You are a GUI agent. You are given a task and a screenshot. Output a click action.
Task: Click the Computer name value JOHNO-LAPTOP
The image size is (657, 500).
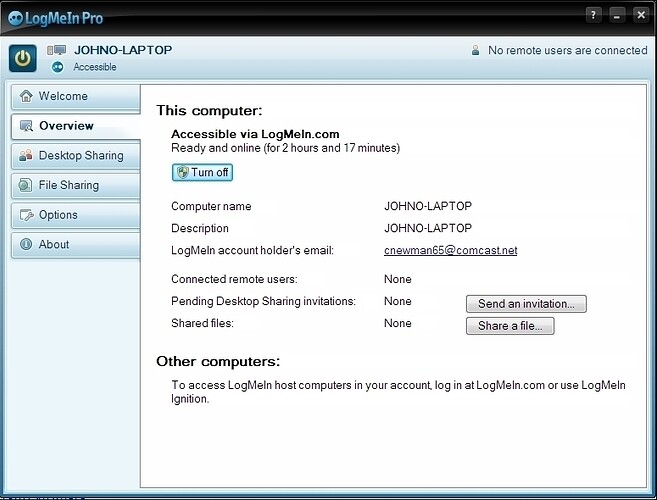[x=428, y=206]
